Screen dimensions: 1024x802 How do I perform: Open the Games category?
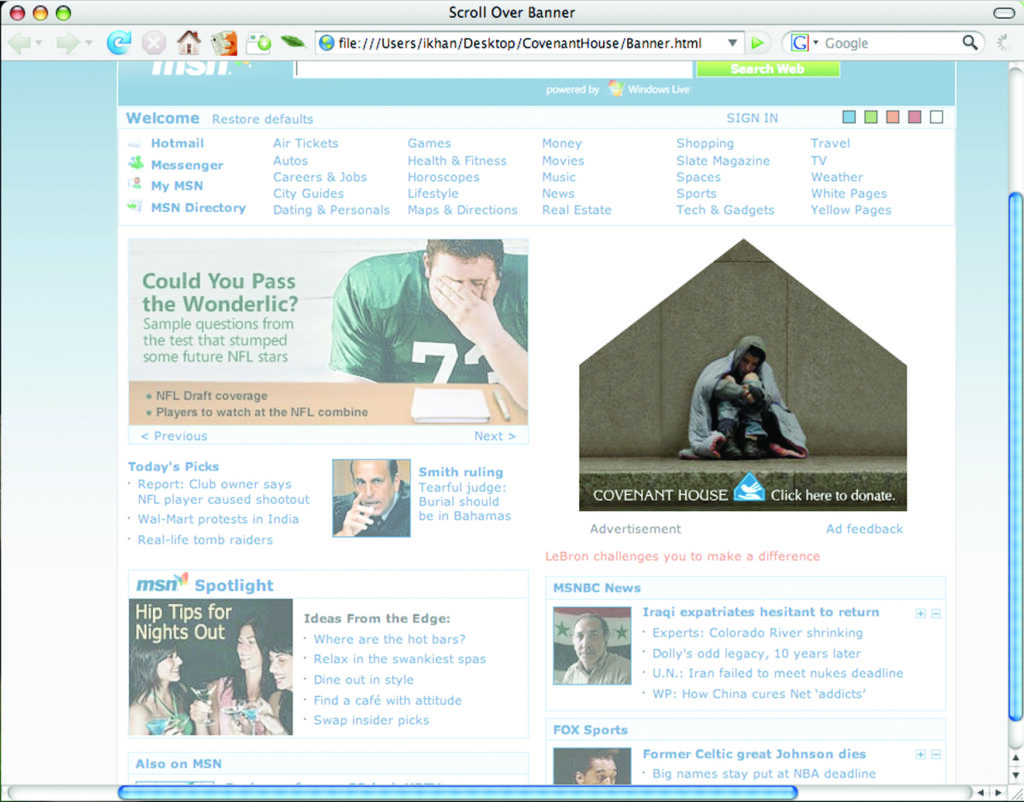point(429,143)
